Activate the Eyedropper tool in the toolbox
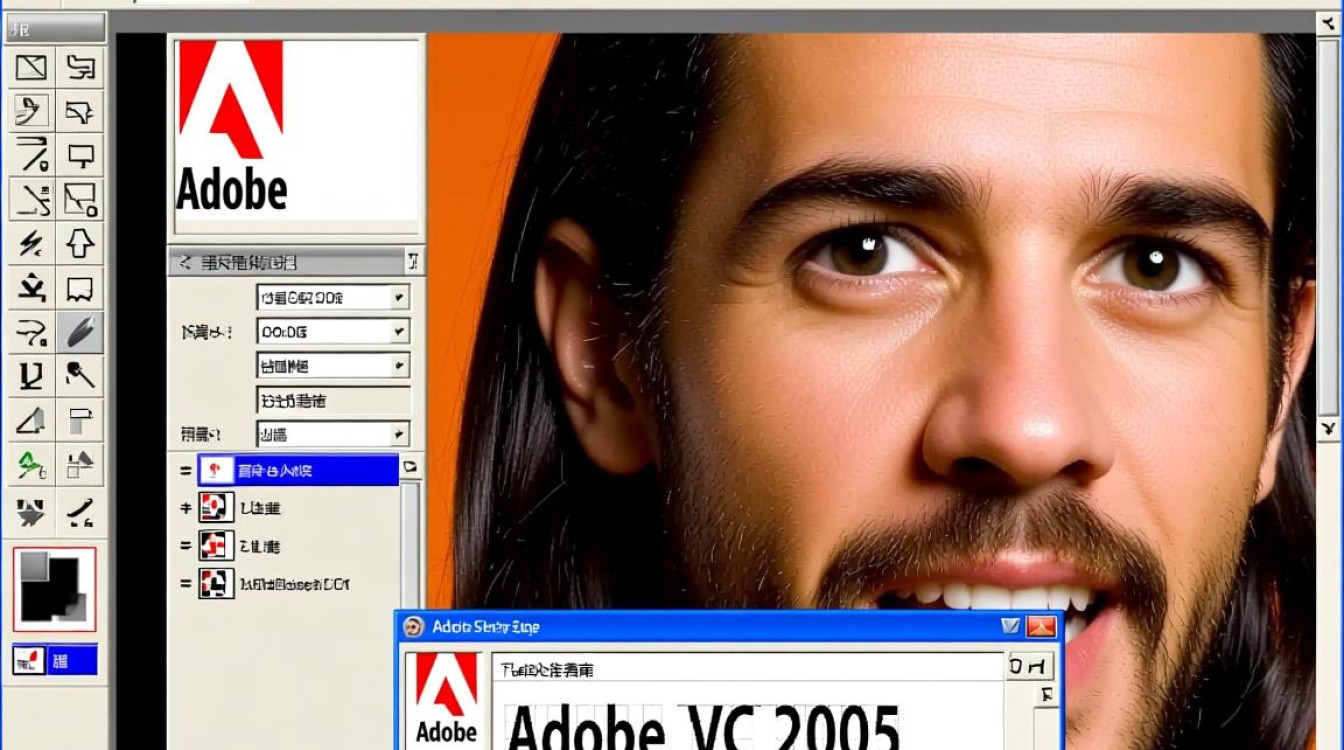 81,376
